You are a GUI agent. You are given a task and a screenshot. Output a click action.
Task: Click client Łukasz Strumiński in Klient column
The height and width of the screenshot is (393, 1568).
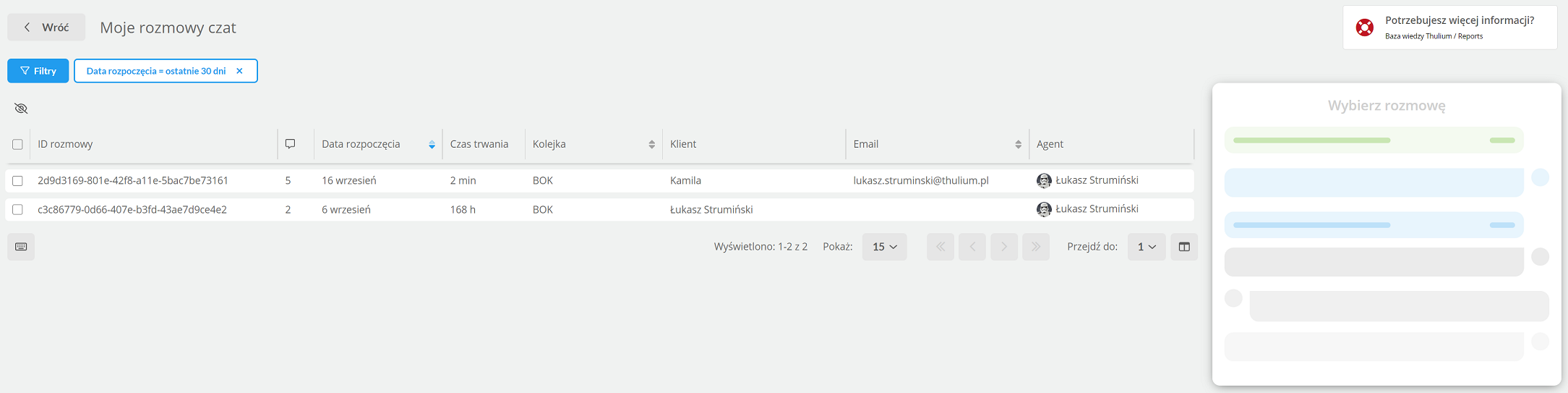[x=711, y=209]
